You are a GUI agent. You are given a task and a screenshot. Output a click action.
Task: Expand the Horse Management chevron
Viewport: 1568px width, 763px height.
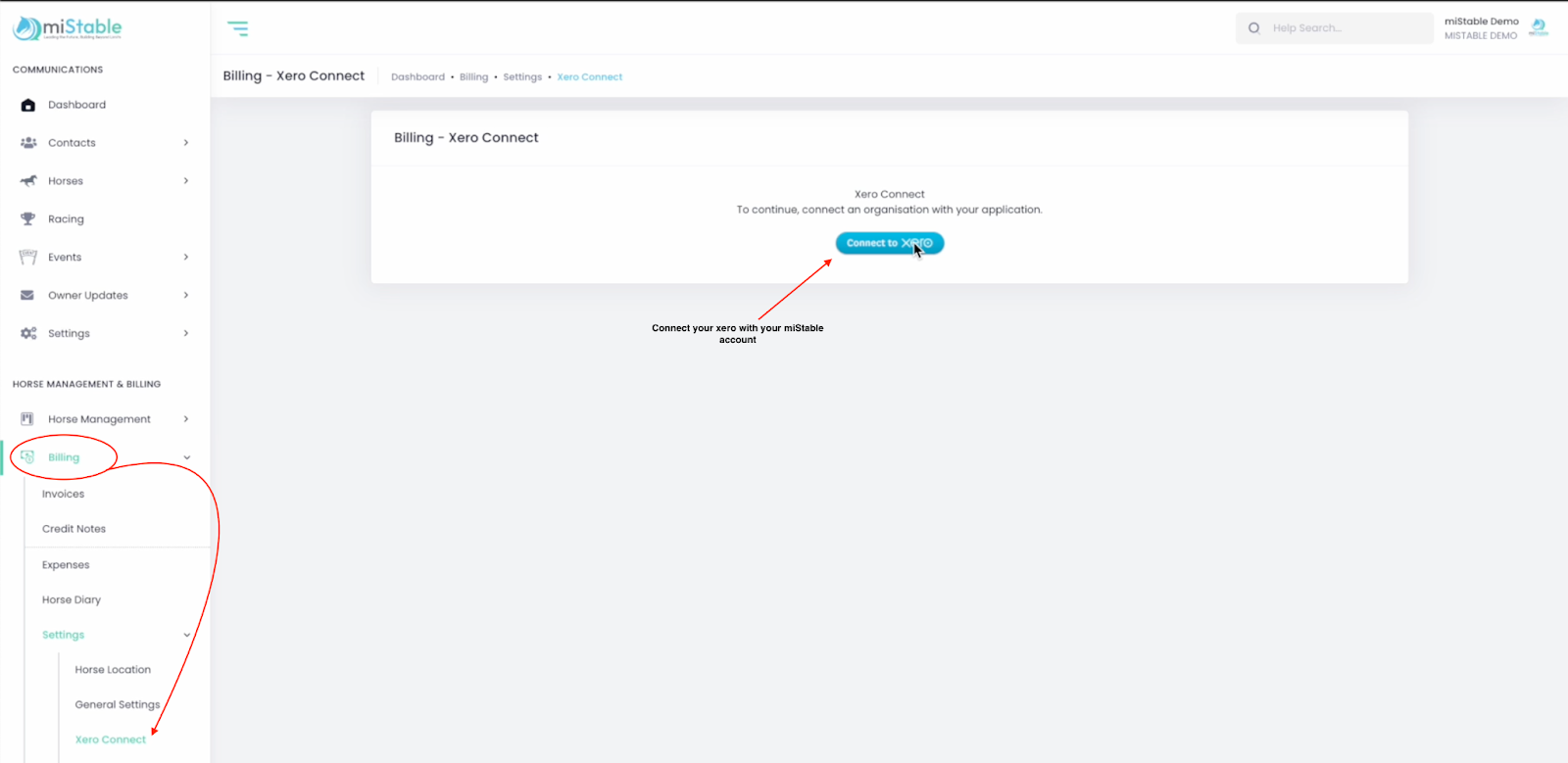[186, 419]
